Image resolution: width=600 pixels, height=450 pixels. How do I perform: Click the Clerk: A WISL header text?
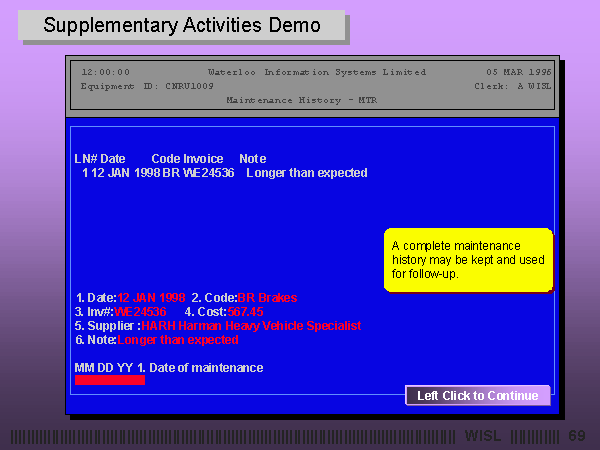[x=513, y=86]
